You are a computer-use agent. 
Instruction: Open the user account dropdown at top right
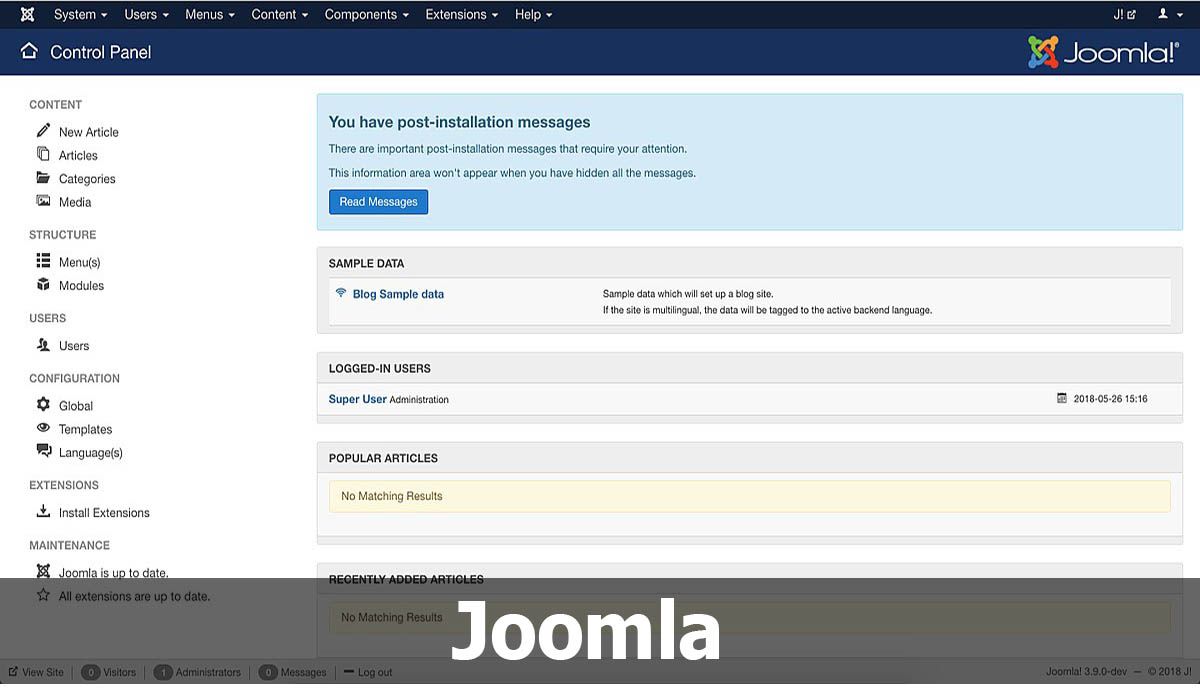click(x=1169, y=14)
